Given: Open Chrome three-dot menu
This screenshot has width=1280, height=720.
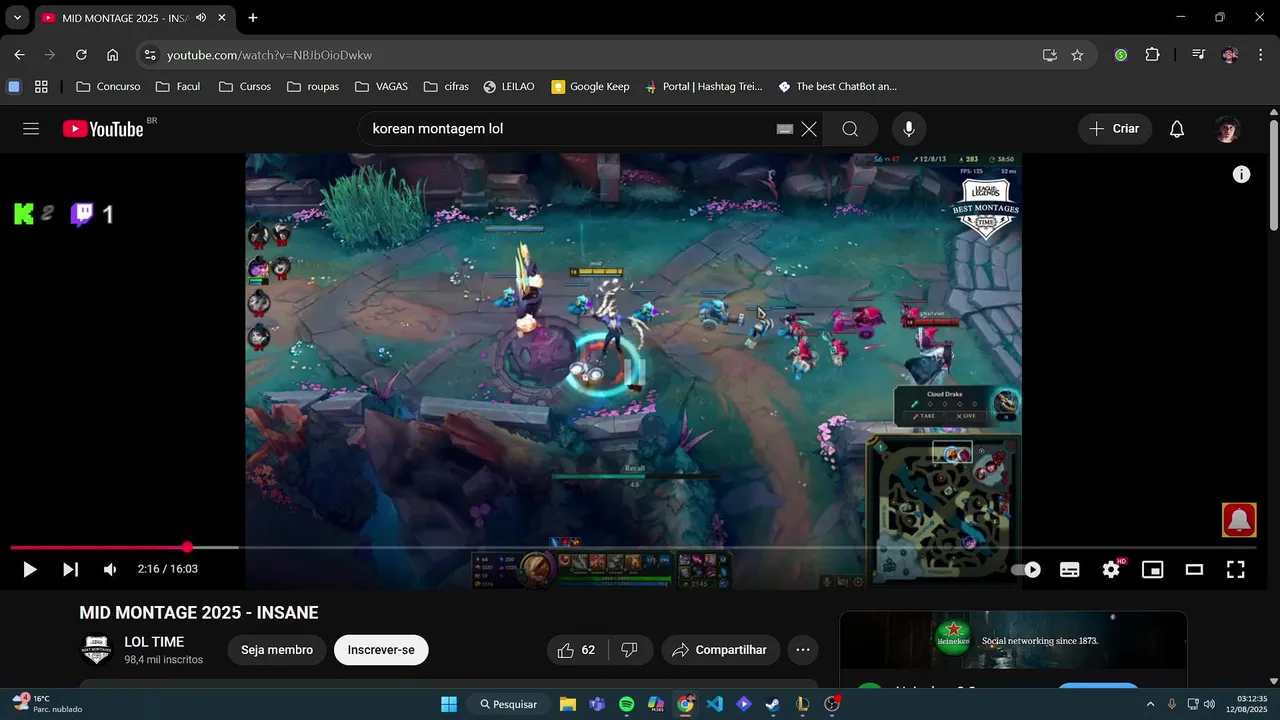Looking at the screenshot, I should click(1260, 55).
